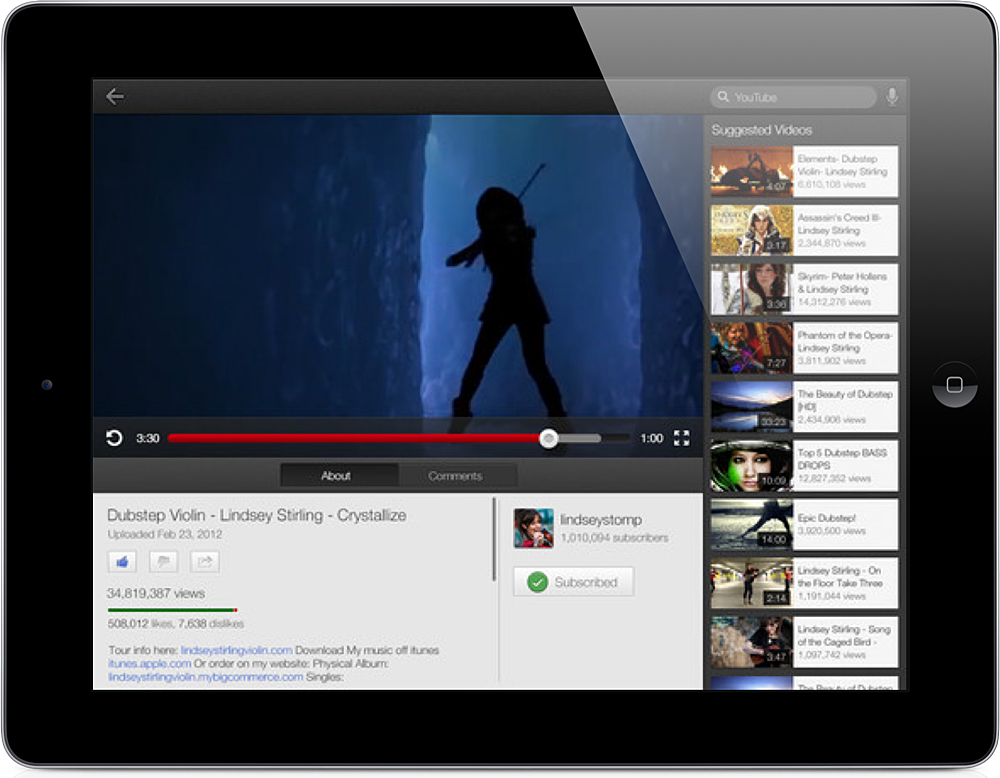Select Phantom of the Opera suggested video
This screenshot has width=1000, height=778.
804,348
